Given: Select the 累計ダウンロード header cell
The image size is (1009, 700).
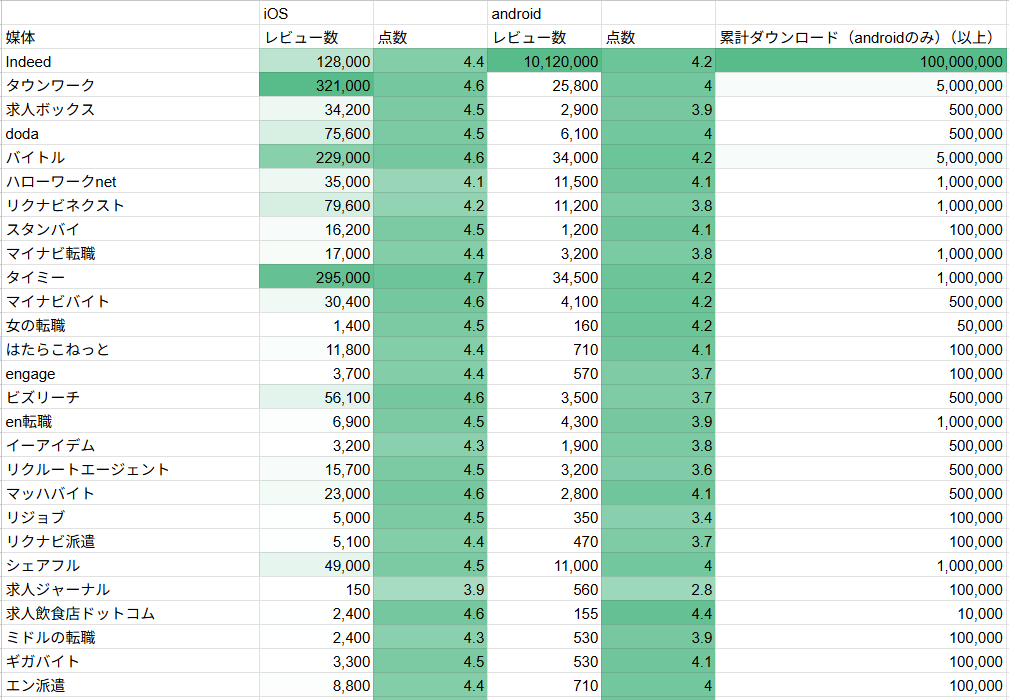Looking at the screenshot, I should [x=860, y=37].
